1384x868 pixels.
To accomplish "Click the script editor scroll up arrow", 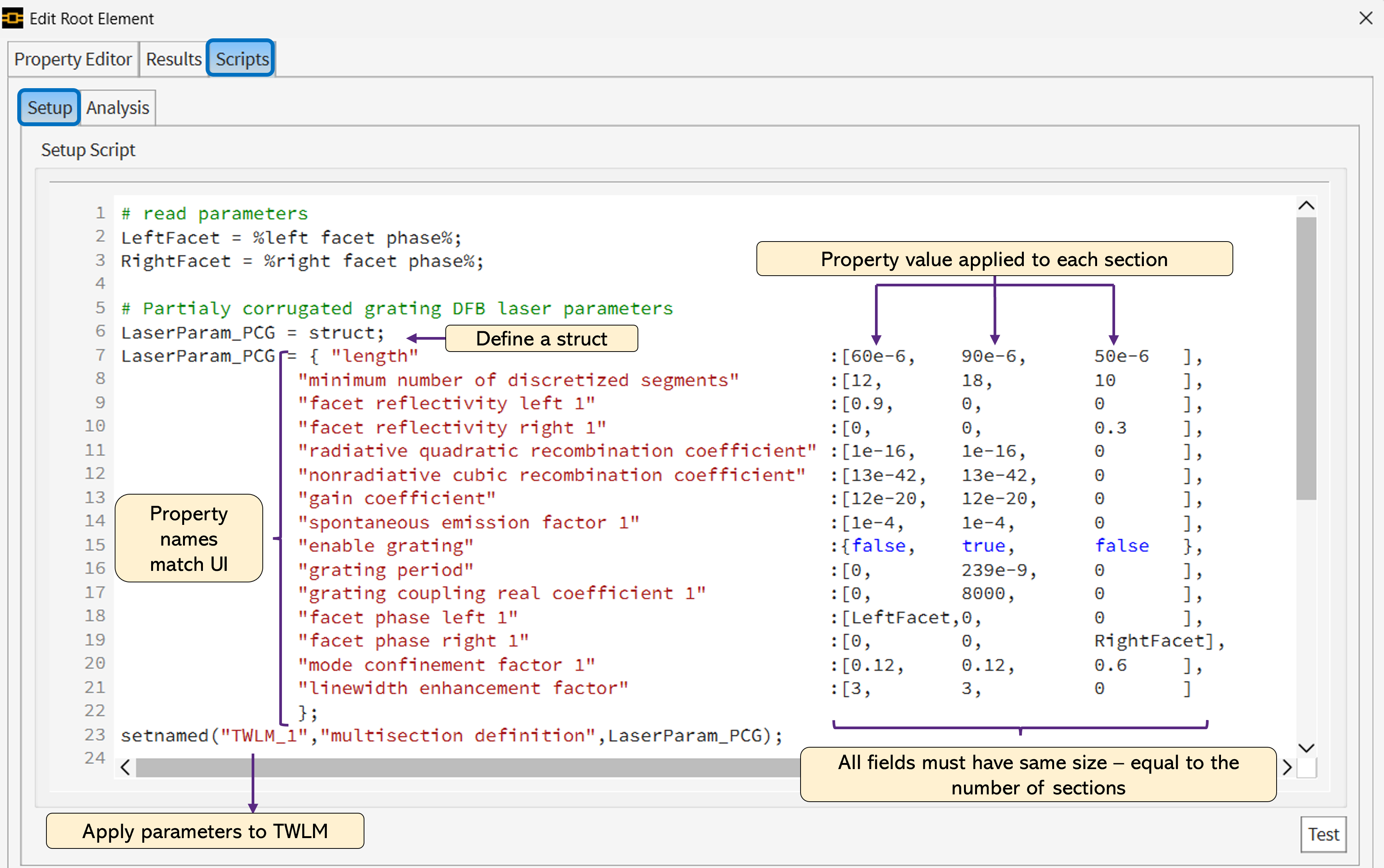I will 1307,205.
